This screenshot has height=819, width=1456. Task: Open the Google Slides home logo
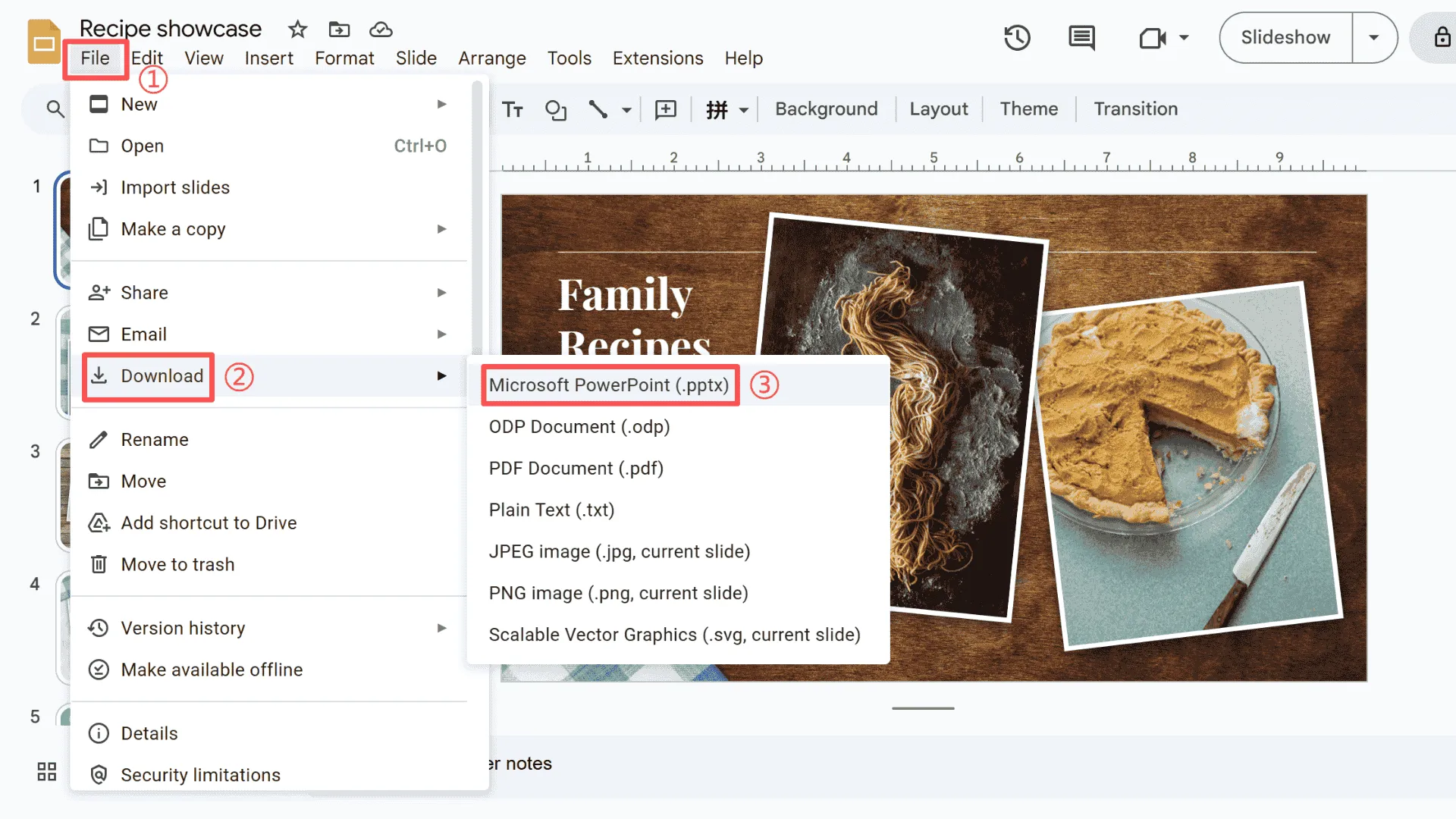pyautogui.click(x=44, y=42)
